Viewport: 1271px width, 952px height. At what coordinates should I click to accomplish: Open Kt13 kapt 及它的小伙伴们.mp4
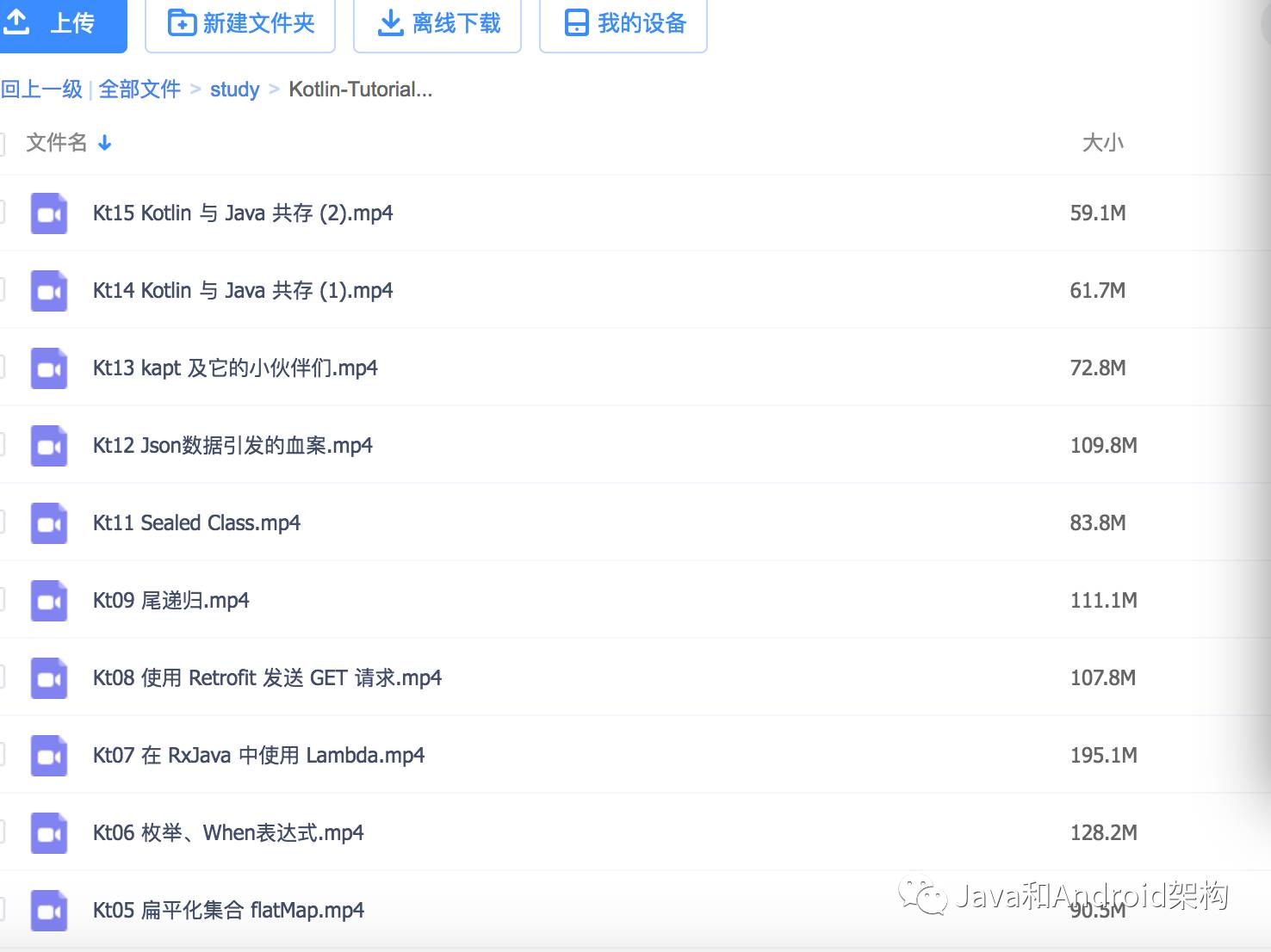(x=235, y=368)
